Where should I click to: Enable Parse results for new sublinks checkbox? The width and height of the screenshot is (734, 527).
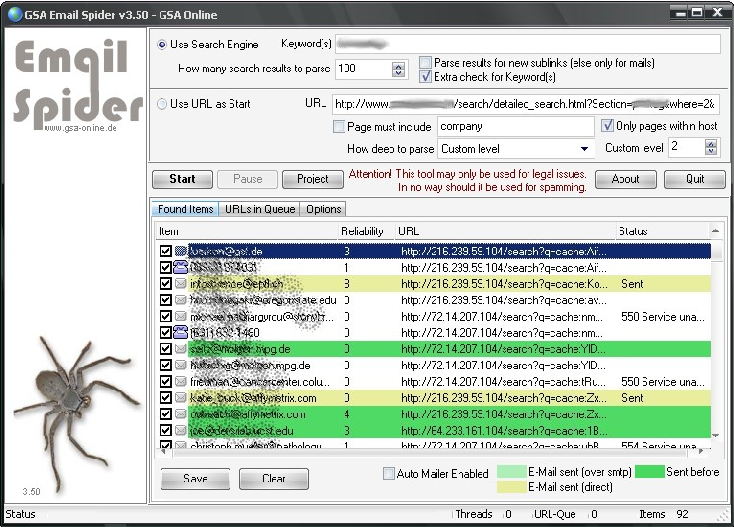point(425,62)
